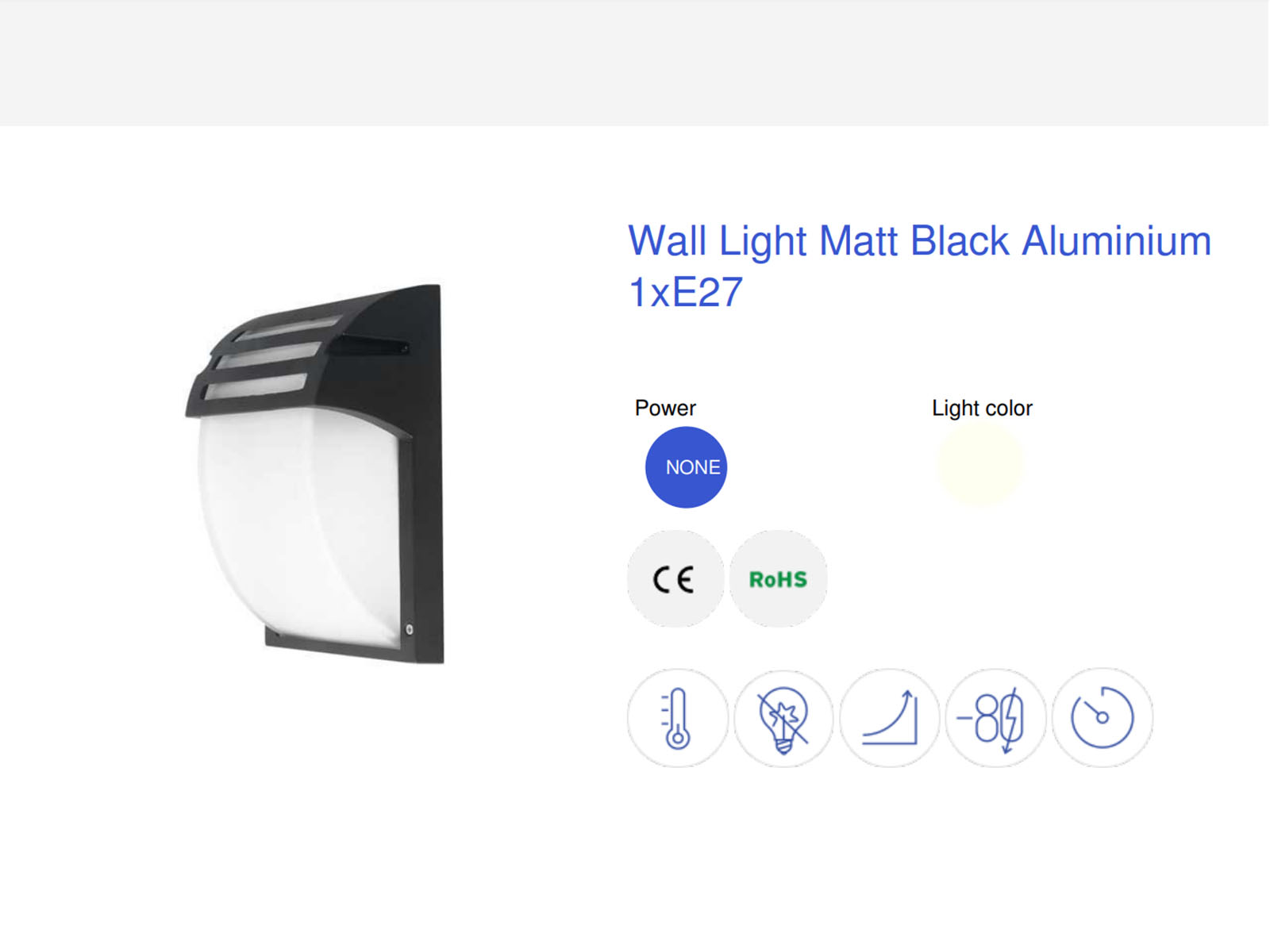Click the surge protection lightning icon
The image size is (1270, 952).
[x=996, y=718]
